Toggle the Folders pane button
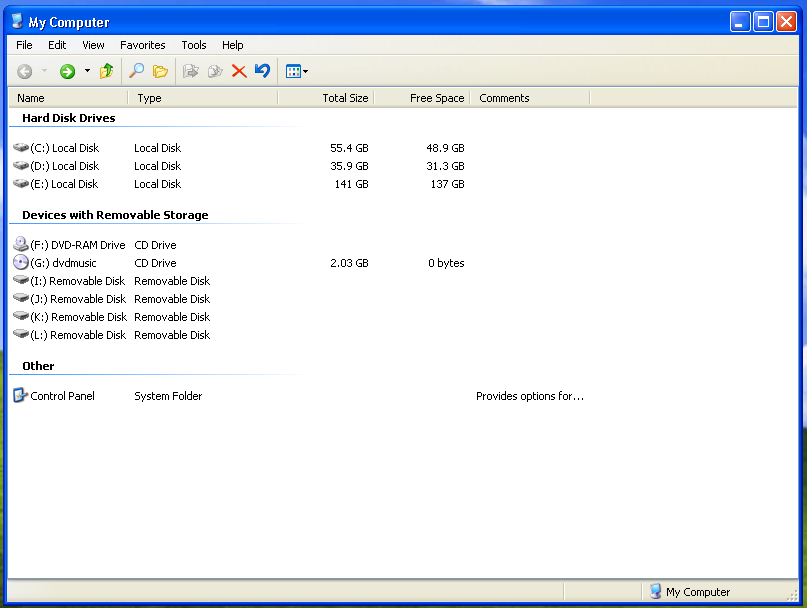Image resolution: width=807 pixels, height=608 pixels. click(x=161, y=71)
